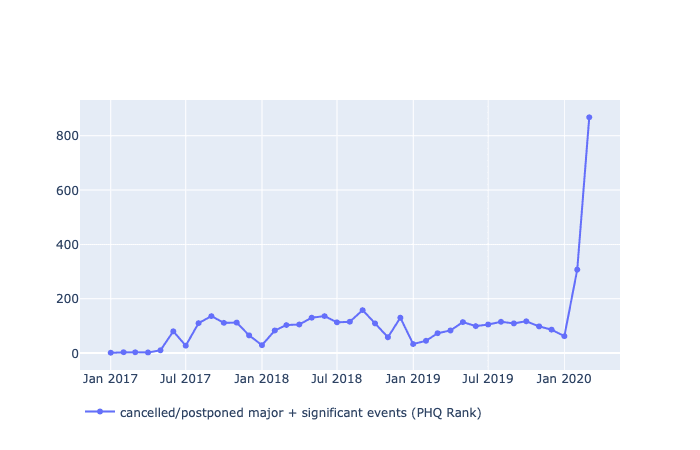Select the 'Jan 2018' x-axis tick label
Screen dimensions: 700x450
[x=261, y=380]
